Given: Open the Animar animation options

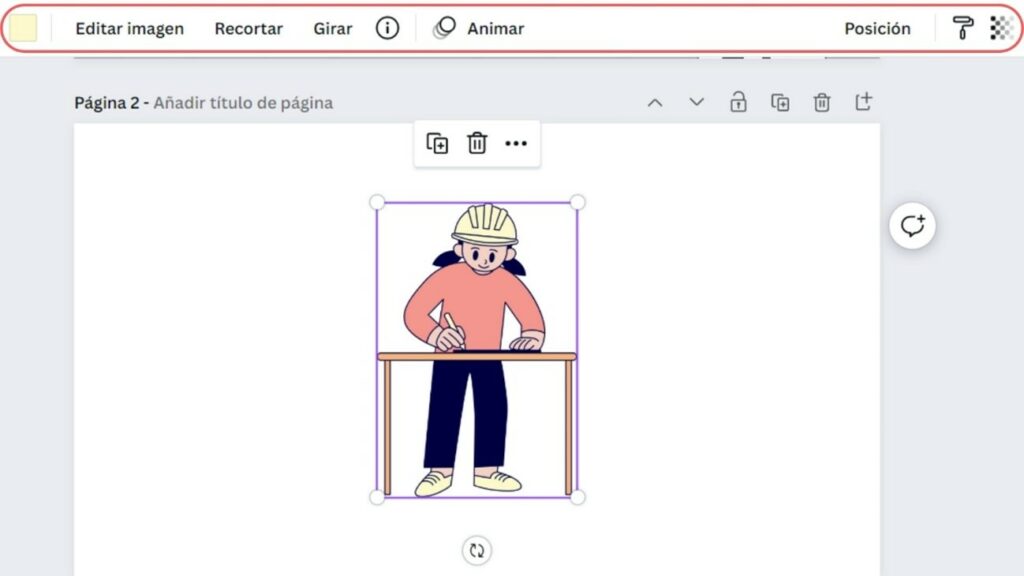Looking at the screenshot, I should pos(479,29).
